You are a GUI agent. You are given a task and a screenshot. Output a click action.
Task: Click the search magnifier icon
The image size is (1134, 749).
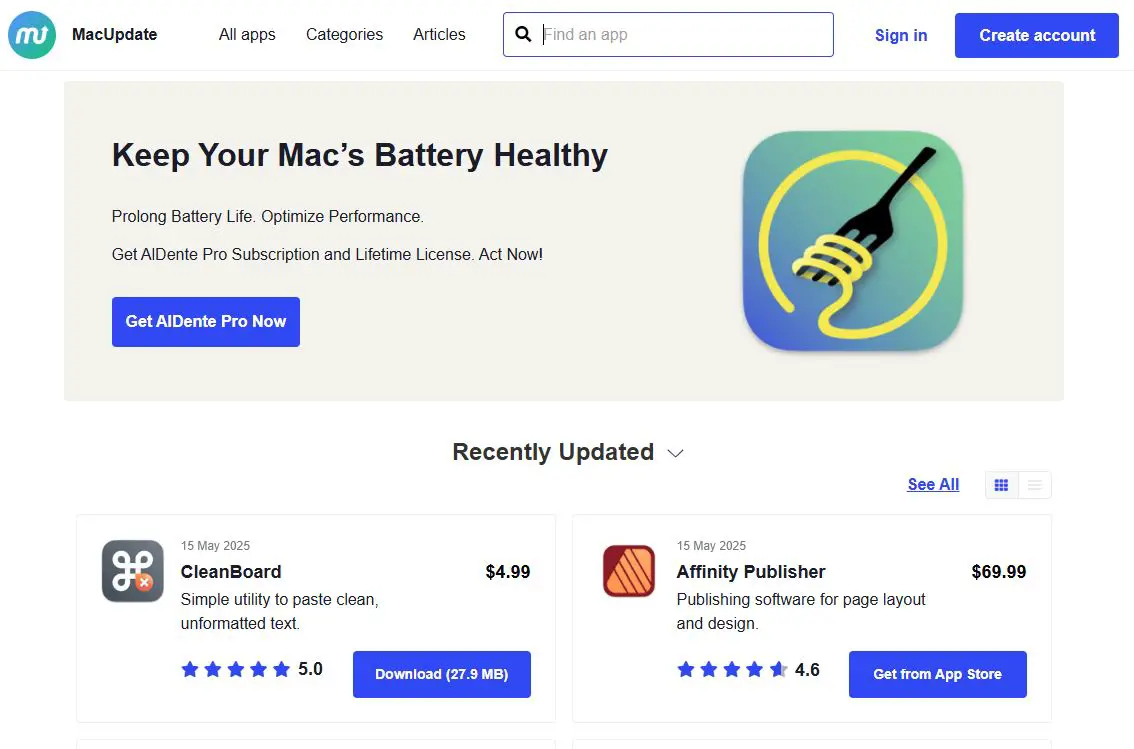click(x=524, y=34)
